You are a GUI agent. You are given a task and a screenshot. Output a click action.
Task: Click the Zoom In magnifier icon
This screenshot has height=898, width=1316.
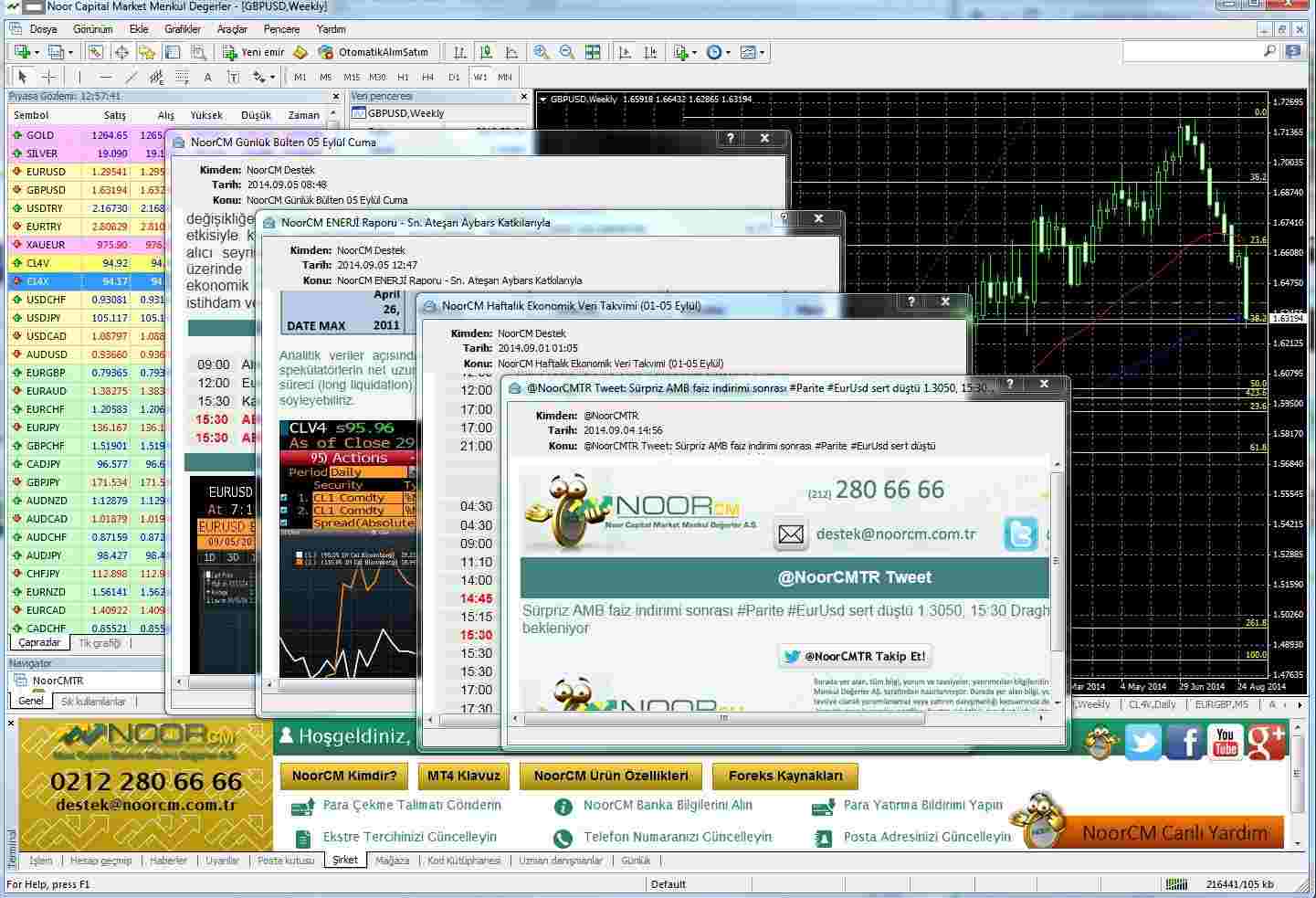pyautogui.click(x=542, y=52)
